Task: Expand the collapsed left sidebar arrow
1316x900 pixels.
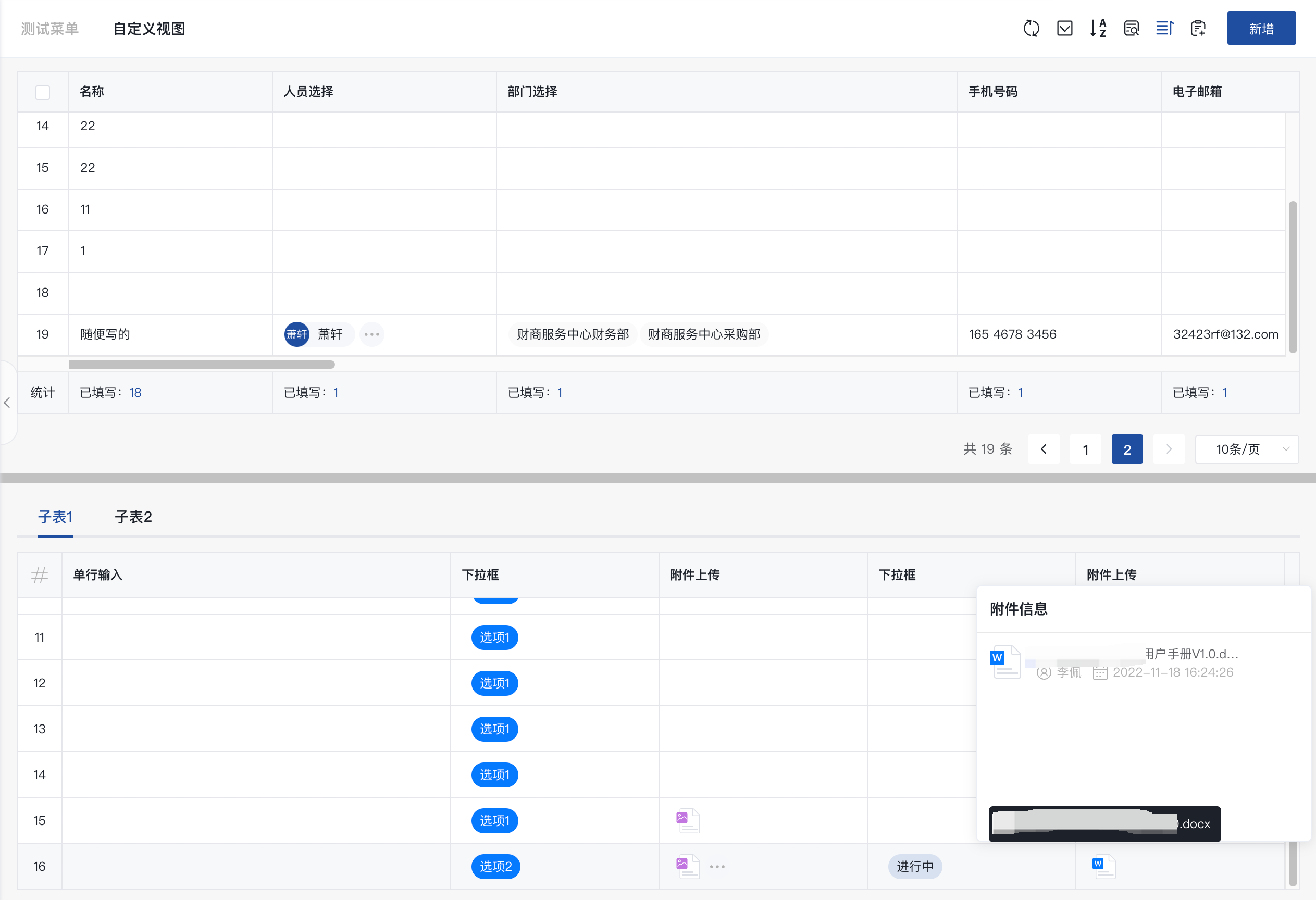Action: click(7, 403)
